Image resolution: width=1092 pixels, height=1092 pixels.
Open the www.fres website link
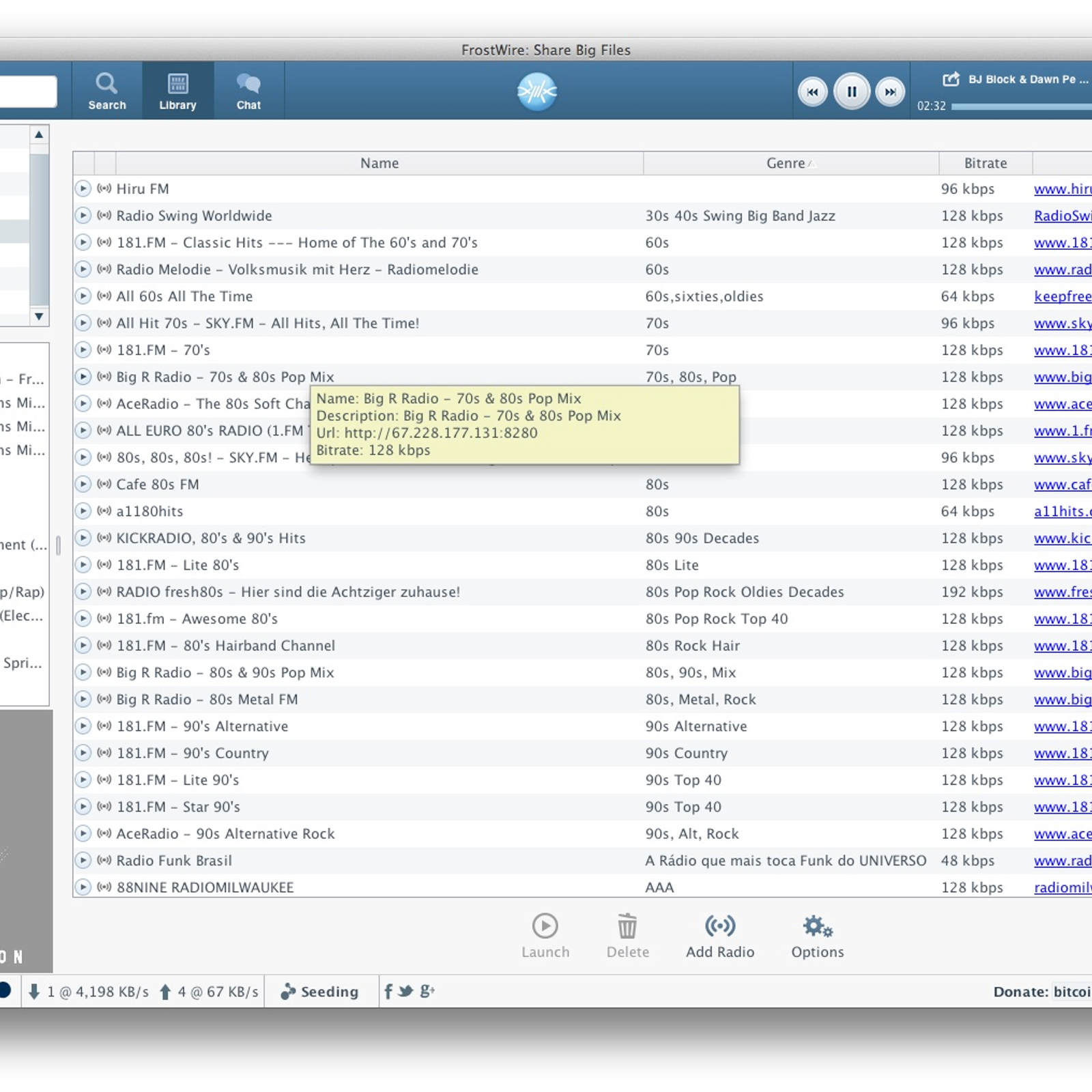click(x=1063, y=592)
